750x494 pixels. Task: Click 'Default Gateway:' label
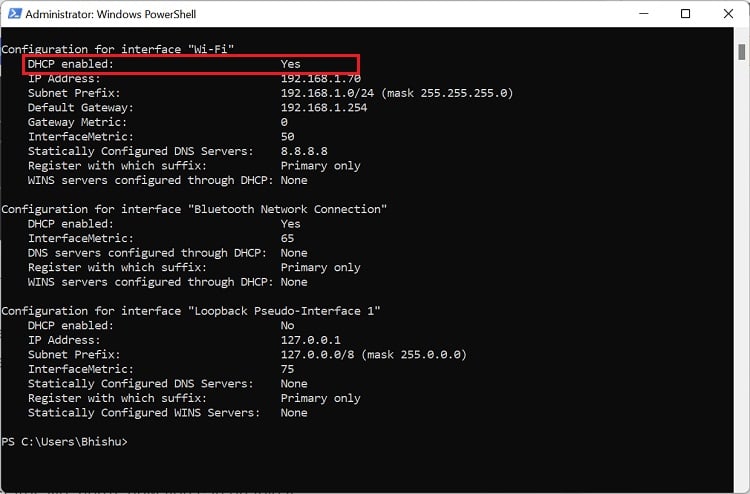(80, 108)
